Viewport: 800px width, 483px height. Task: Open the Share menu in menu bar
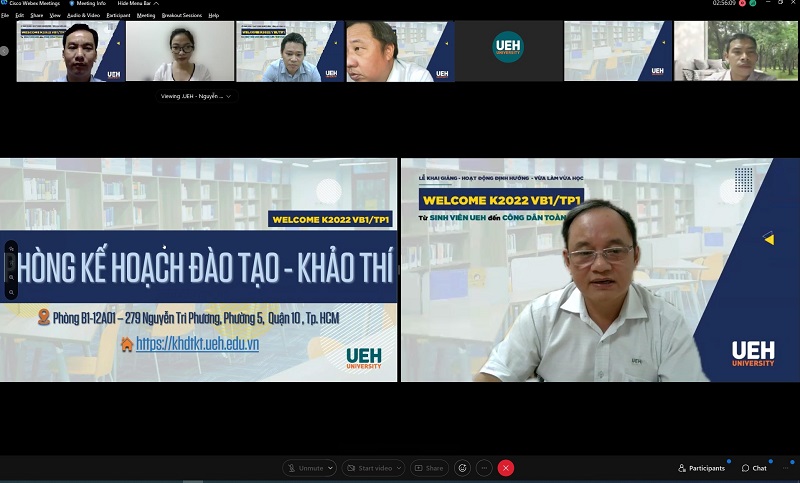[x=37, y=15]
